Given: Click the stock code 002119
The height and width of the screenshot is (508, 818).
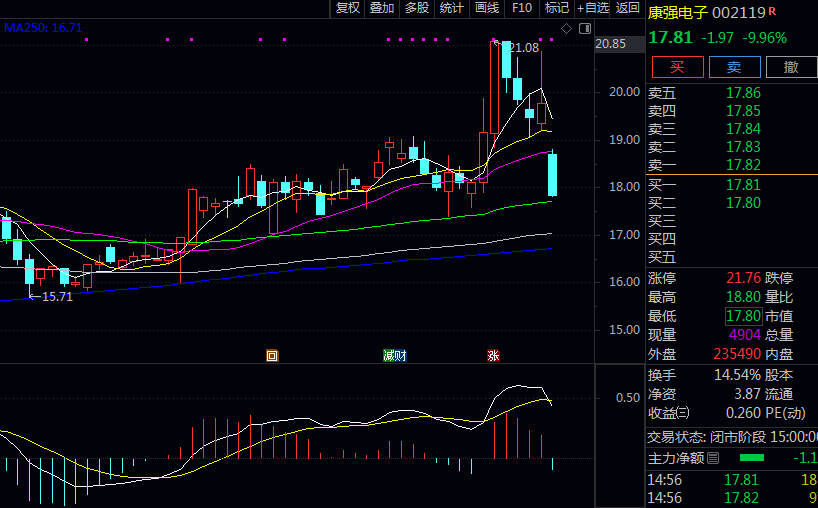Looking at the screenshot, I should click(x=739, y=13).
